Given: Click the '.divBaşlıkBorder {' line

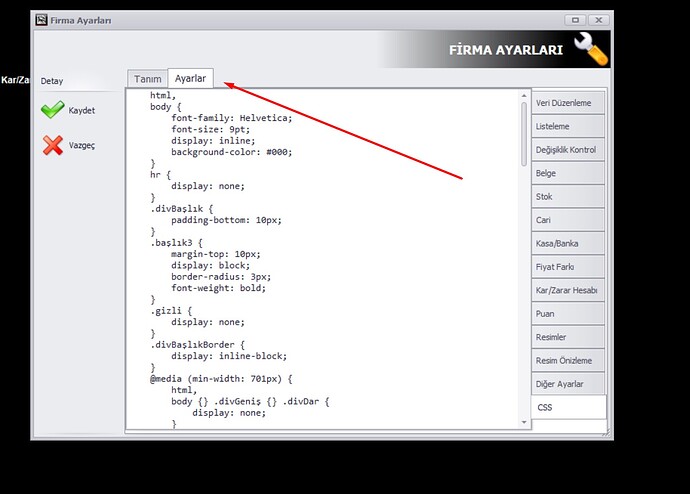Looking at the screenshot, I should [198, 345].
